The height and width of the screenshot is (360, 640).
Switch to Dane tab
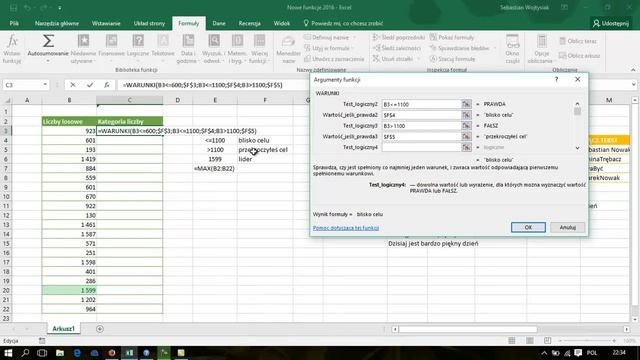[x=219, y=24]
